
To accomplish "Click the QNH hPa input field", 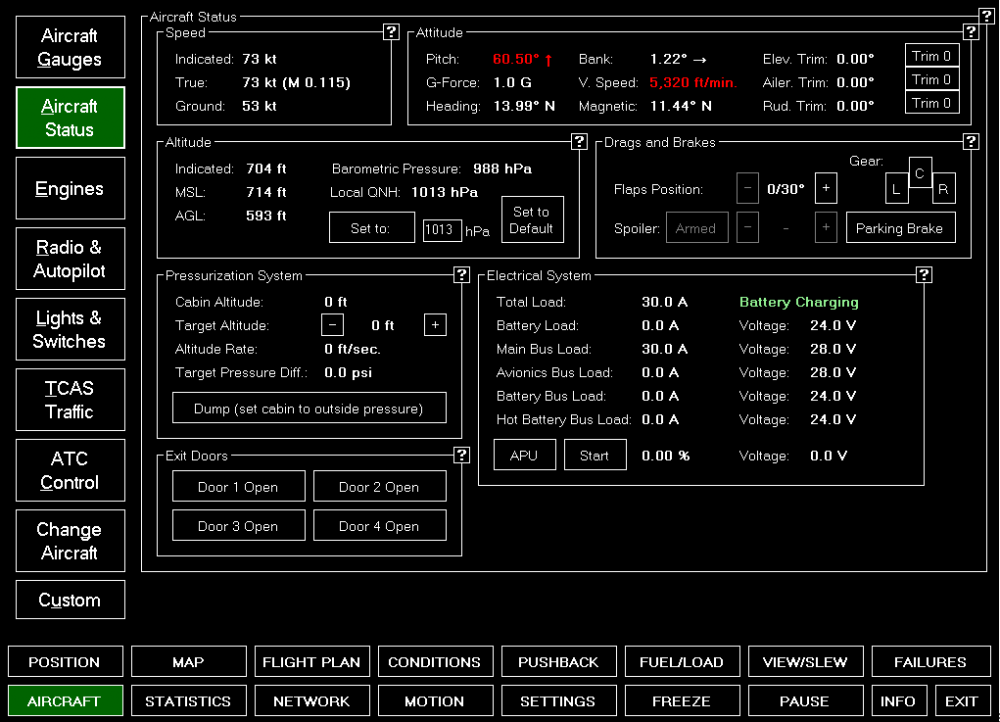I will (442, 230).
